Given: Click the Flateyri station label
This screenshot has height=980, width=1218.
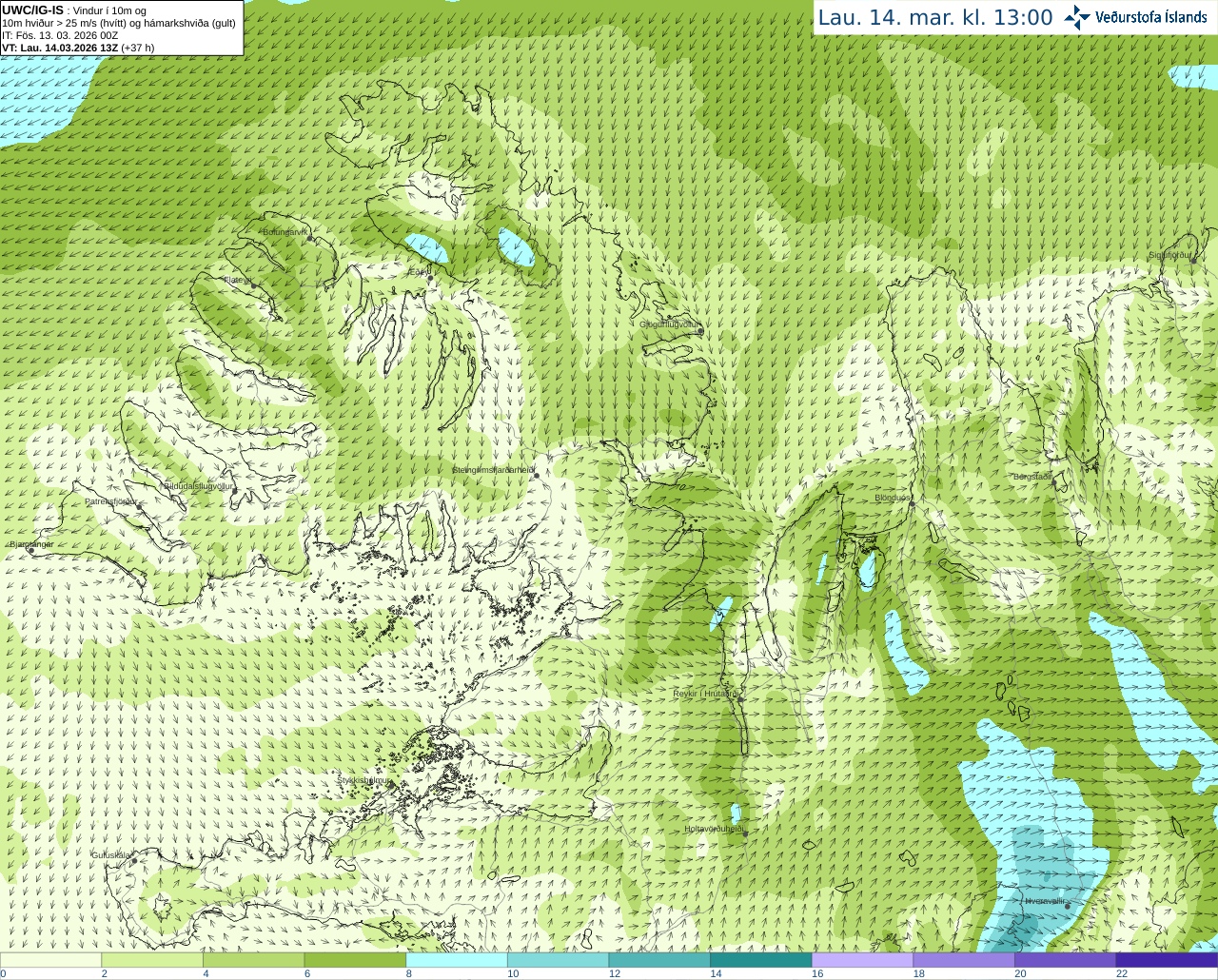Looking at the screenshot, I should 238,280.
